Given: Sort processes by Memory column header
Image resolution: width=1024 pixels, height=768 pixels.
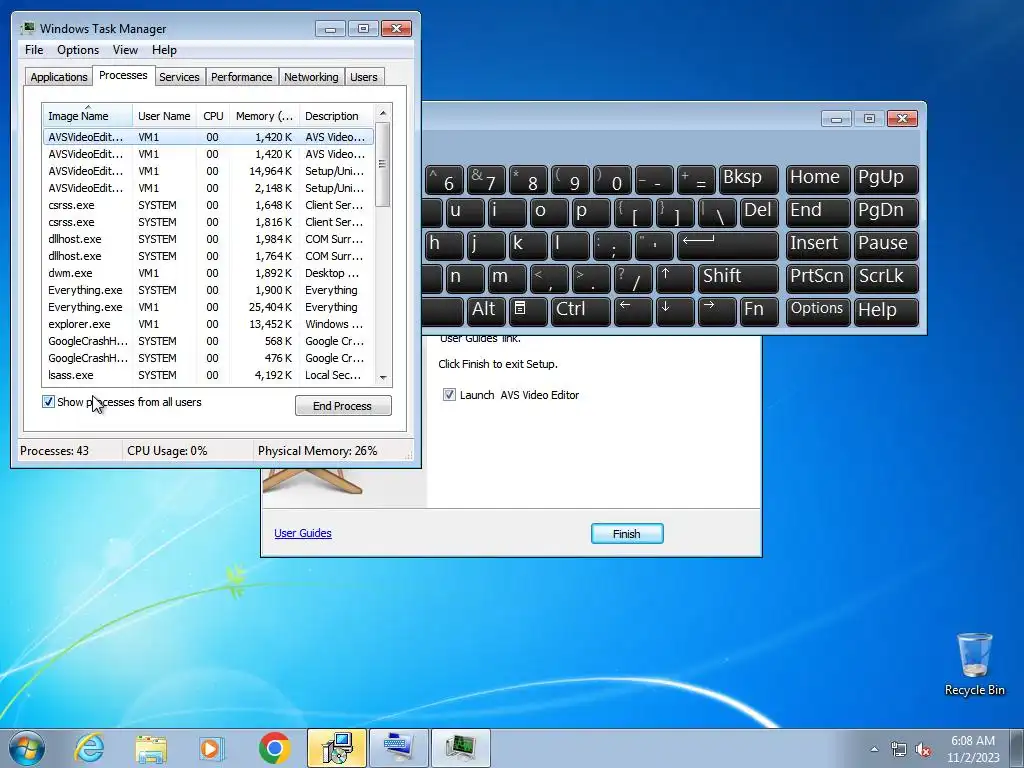Looking at the screenshot, I should coord(264,116).
